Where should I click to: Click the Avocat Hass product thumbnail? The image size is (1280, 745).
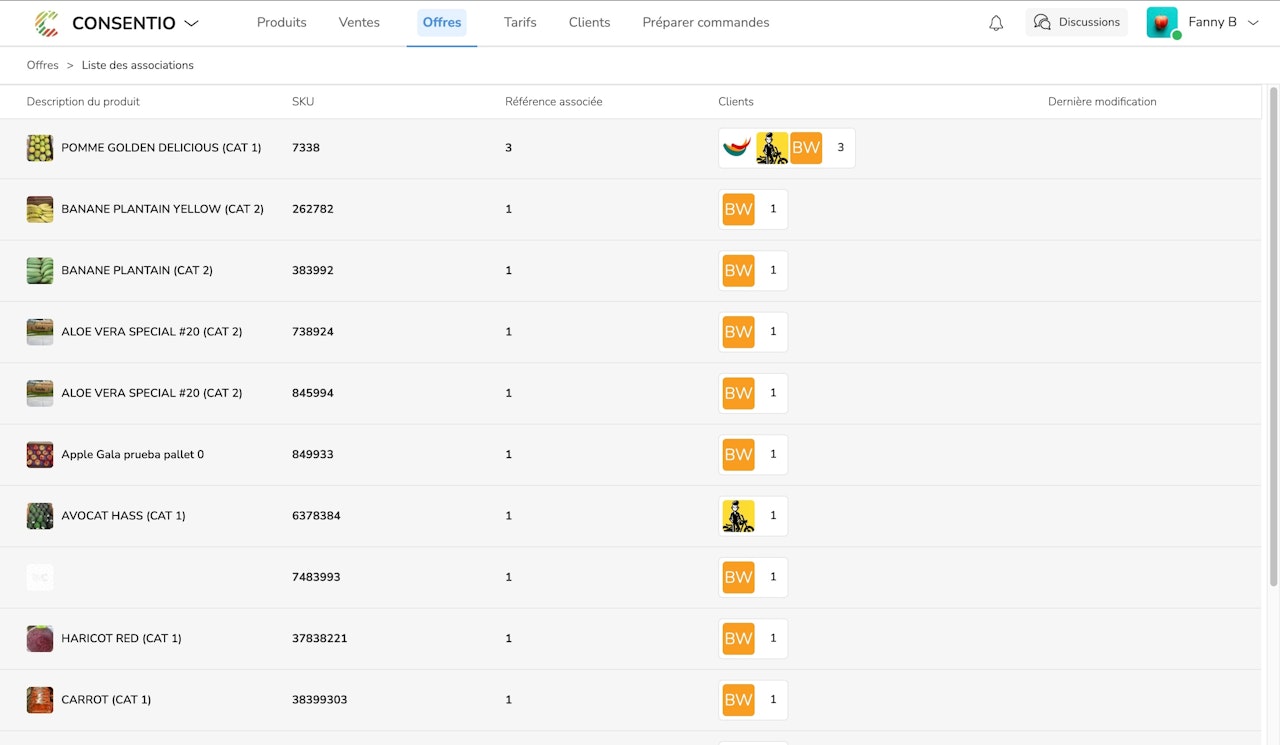point(40,516)
